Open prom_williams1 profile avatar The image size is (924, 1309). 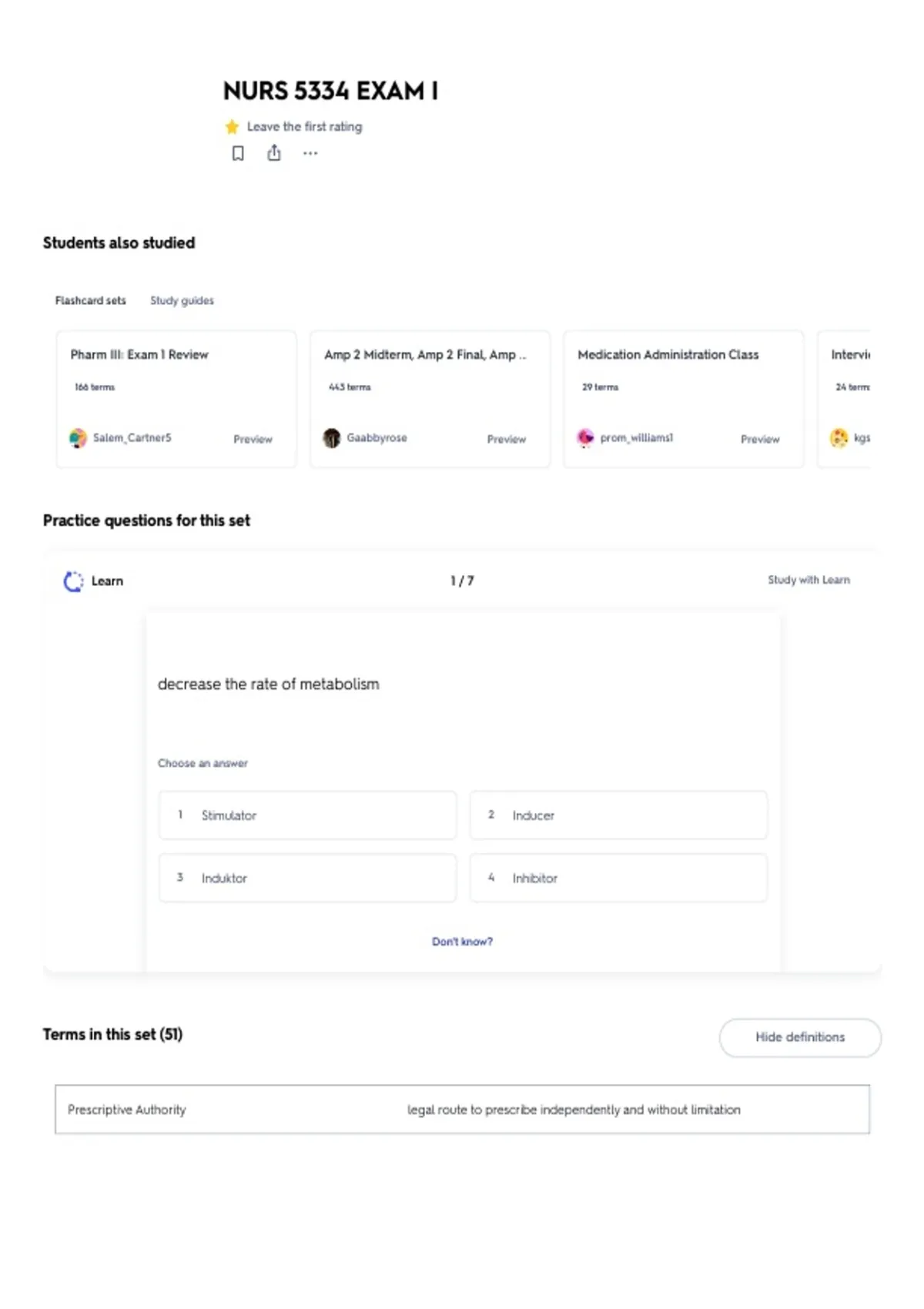point(585,438)
